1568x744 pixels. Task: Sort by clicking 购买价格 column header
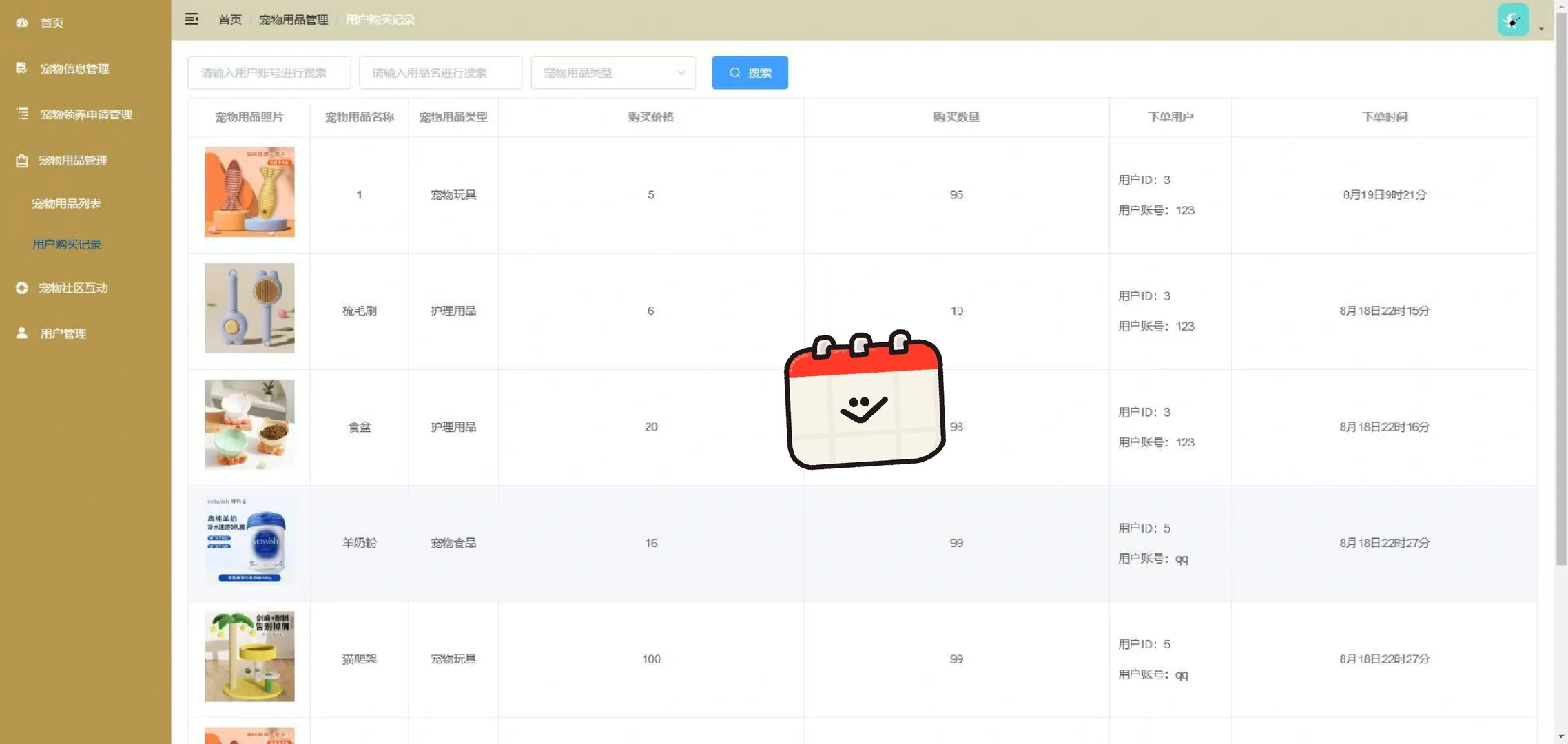click(650, 117)
